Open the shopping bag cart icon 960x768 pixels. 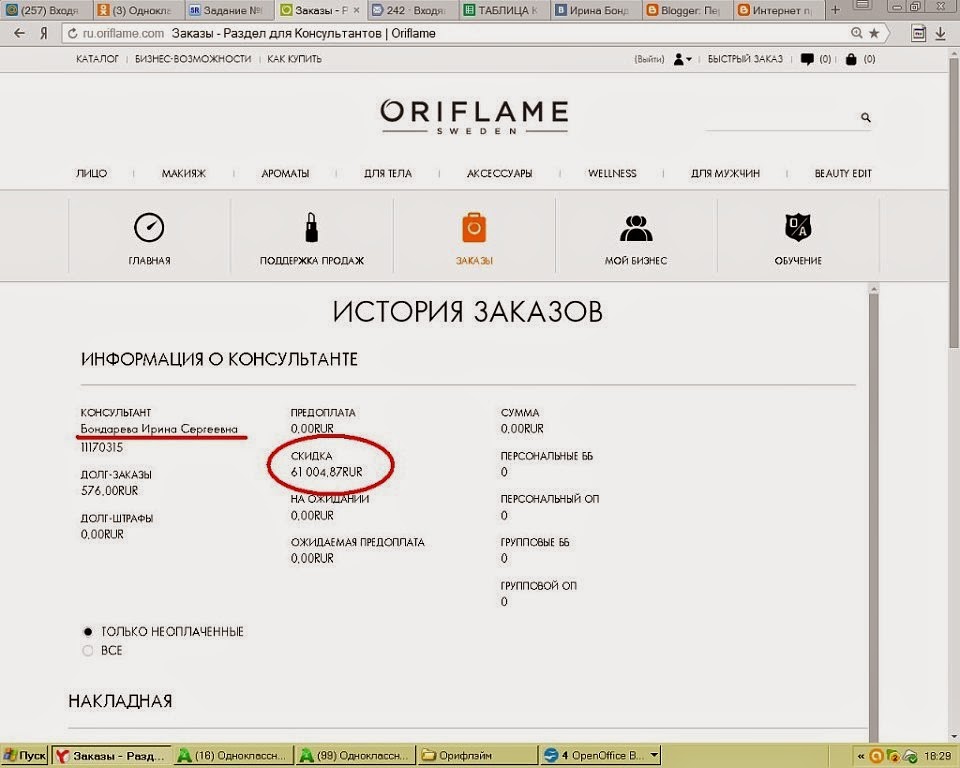click(851, 59)
